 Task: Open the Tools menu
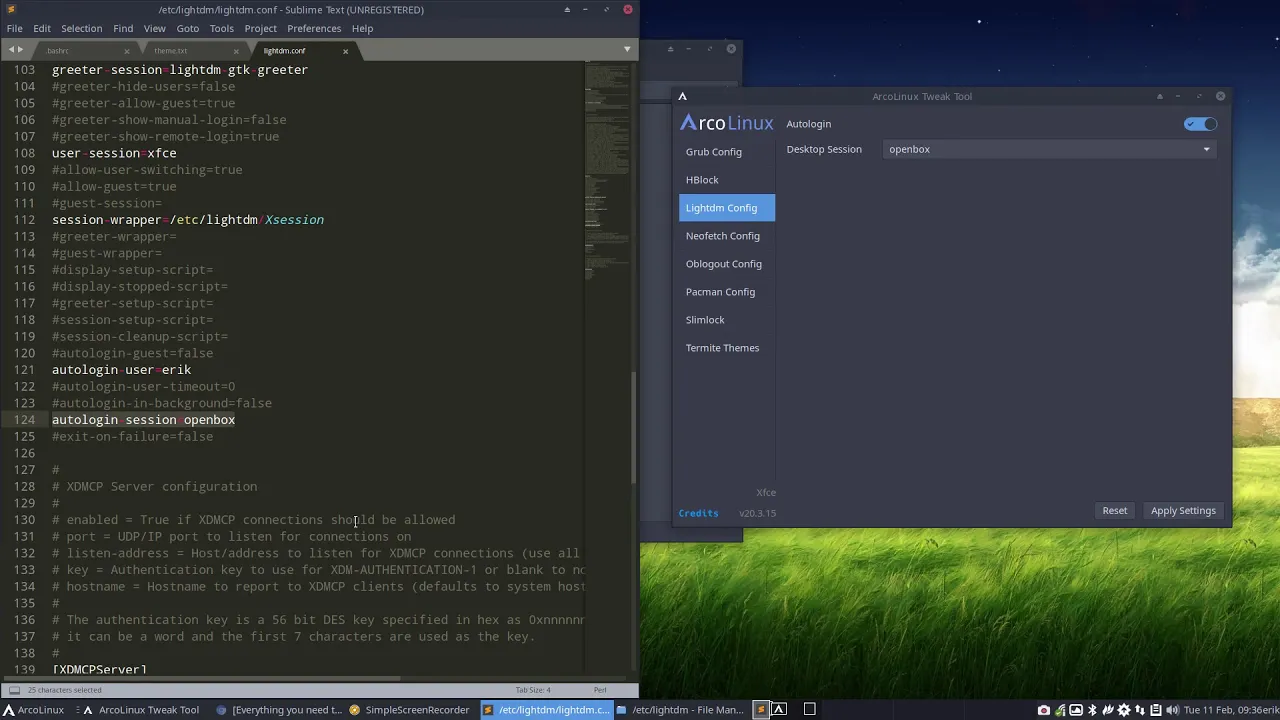[221, 28]
